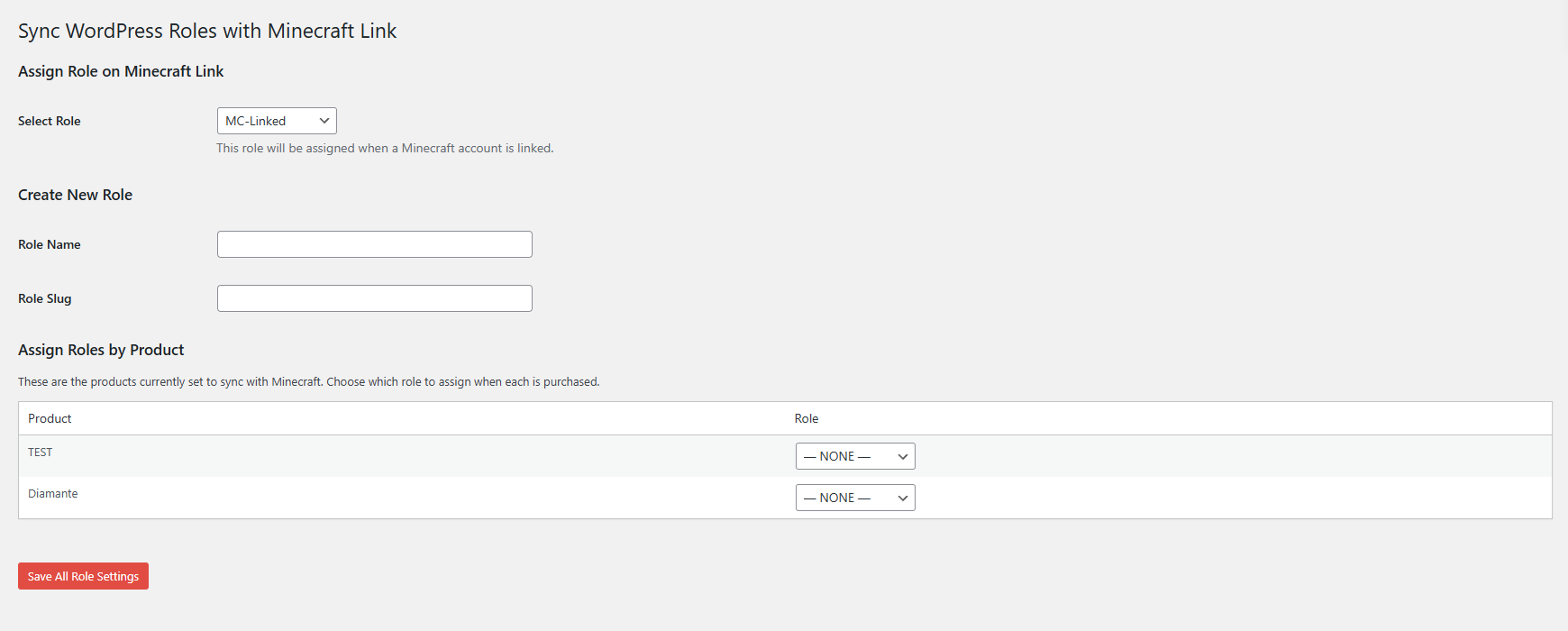
Task: Click the Sync WordPress Roles page title
Action: tap(207, 31)
